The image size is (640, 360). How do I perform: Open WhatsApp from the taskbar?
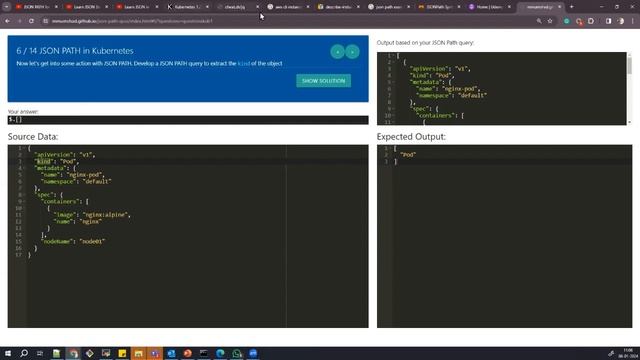coord(237,353)
